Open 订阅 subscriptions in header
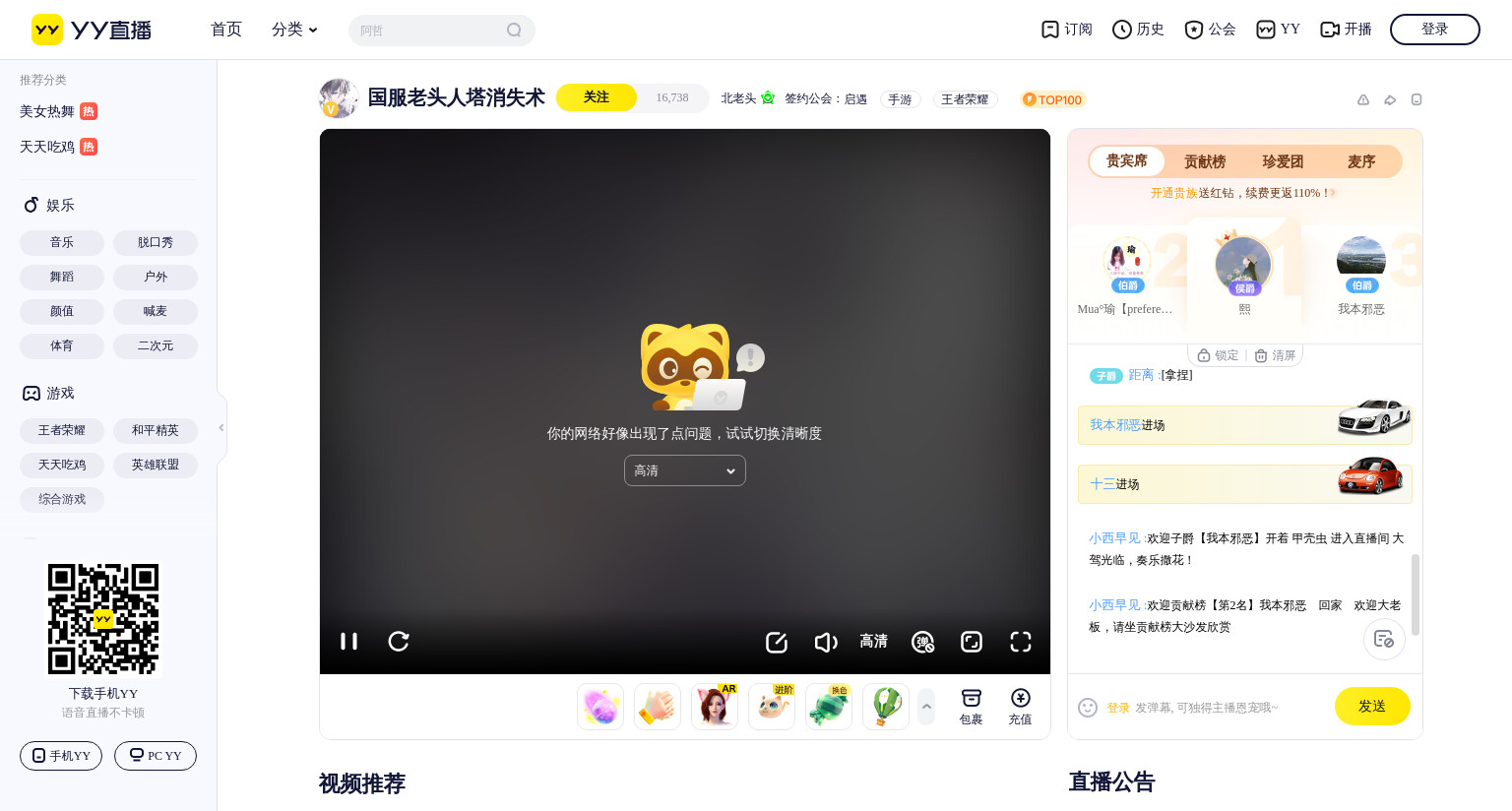The image size is (1512, 811). tap(1067, 30)
